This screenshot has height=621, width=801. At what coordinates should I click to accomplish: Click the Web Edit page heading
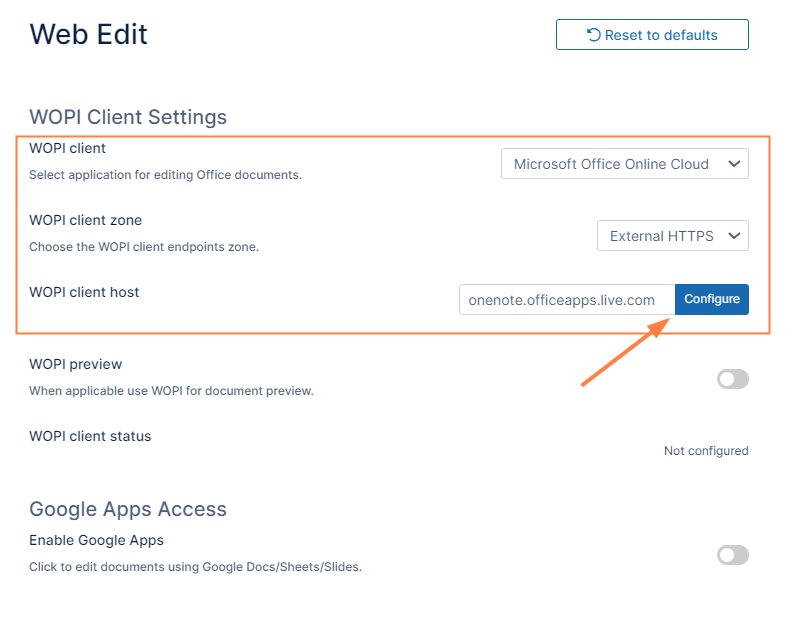89,34
